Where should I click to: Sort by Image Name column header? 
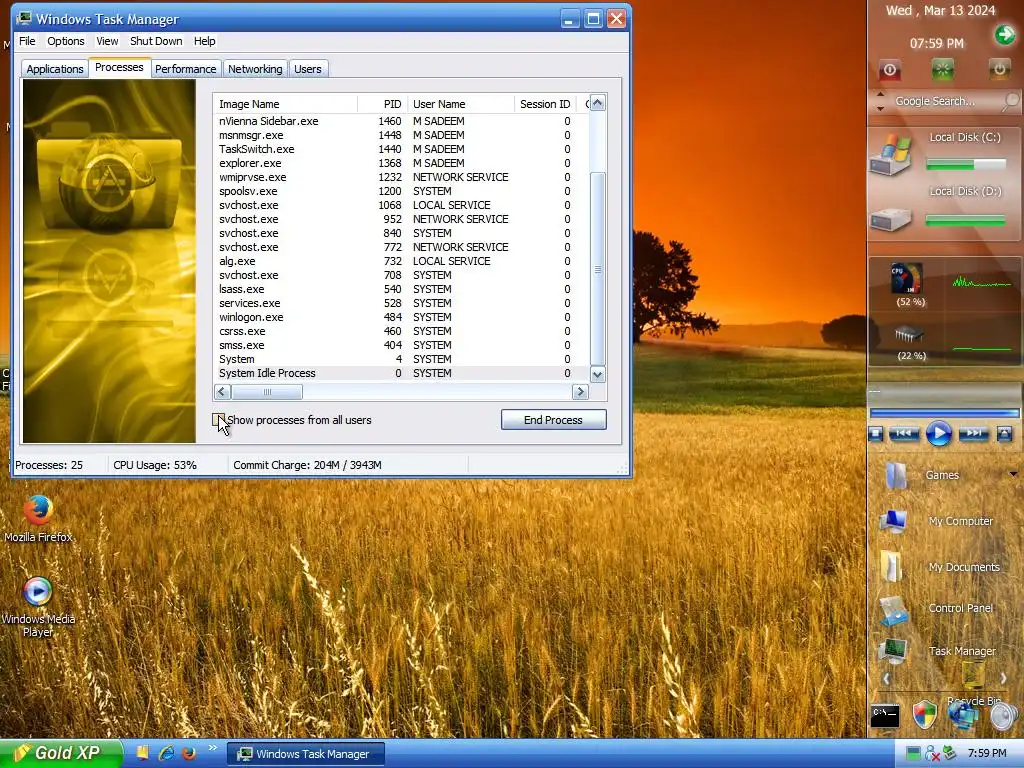point(285,104)
